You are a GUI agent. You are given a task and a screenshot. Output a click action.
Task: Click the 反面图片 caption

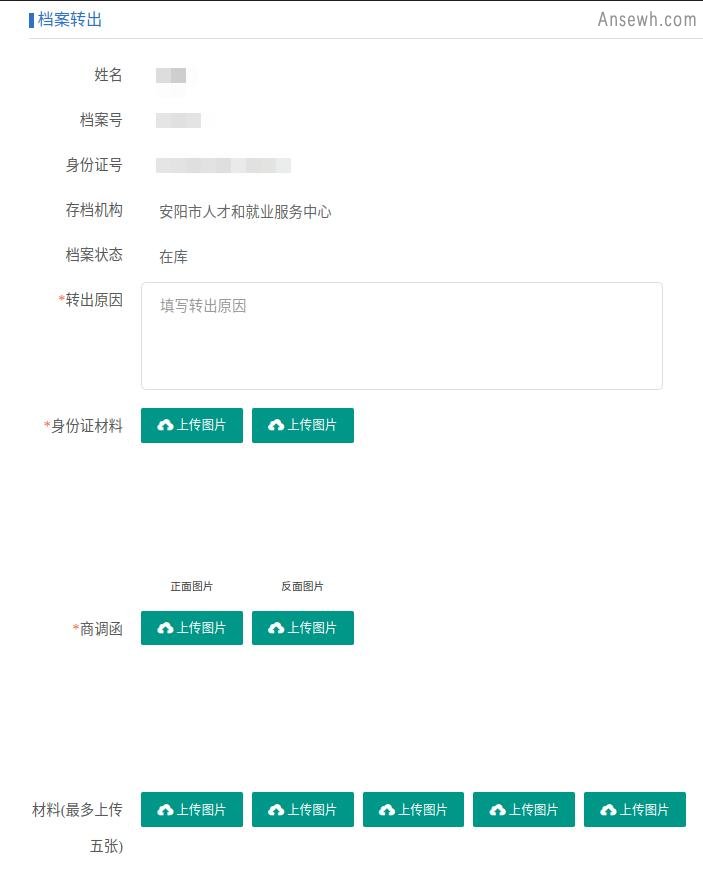(302, 586)
